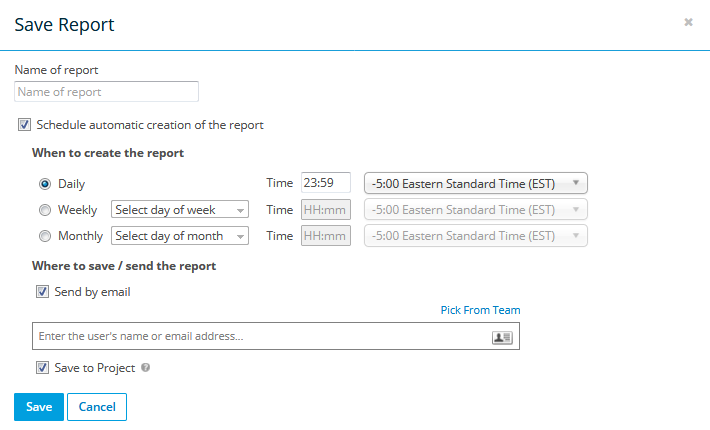Open the Monthly row time zone dropdown
Image resolution: width=710 pixels, height=430 pixels.
[476, 236]
